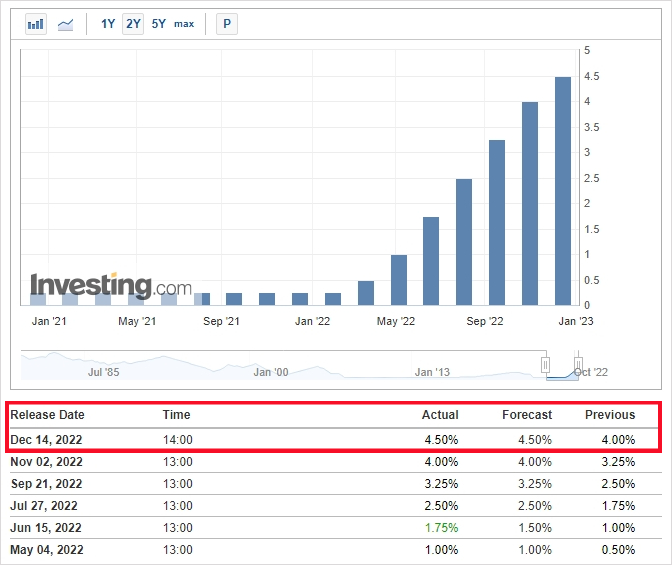Click the Actual column header

pos(440,415)
